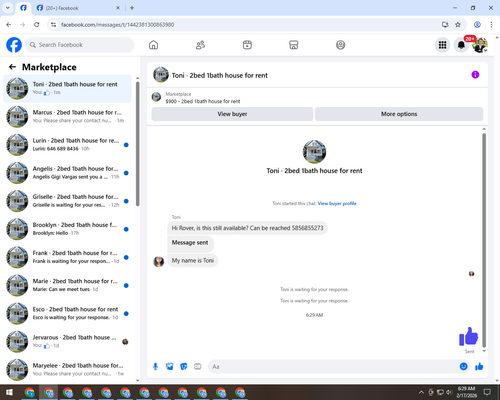Click the browser address bar URL
Viewport: 500px width, 400px height.
117,25
